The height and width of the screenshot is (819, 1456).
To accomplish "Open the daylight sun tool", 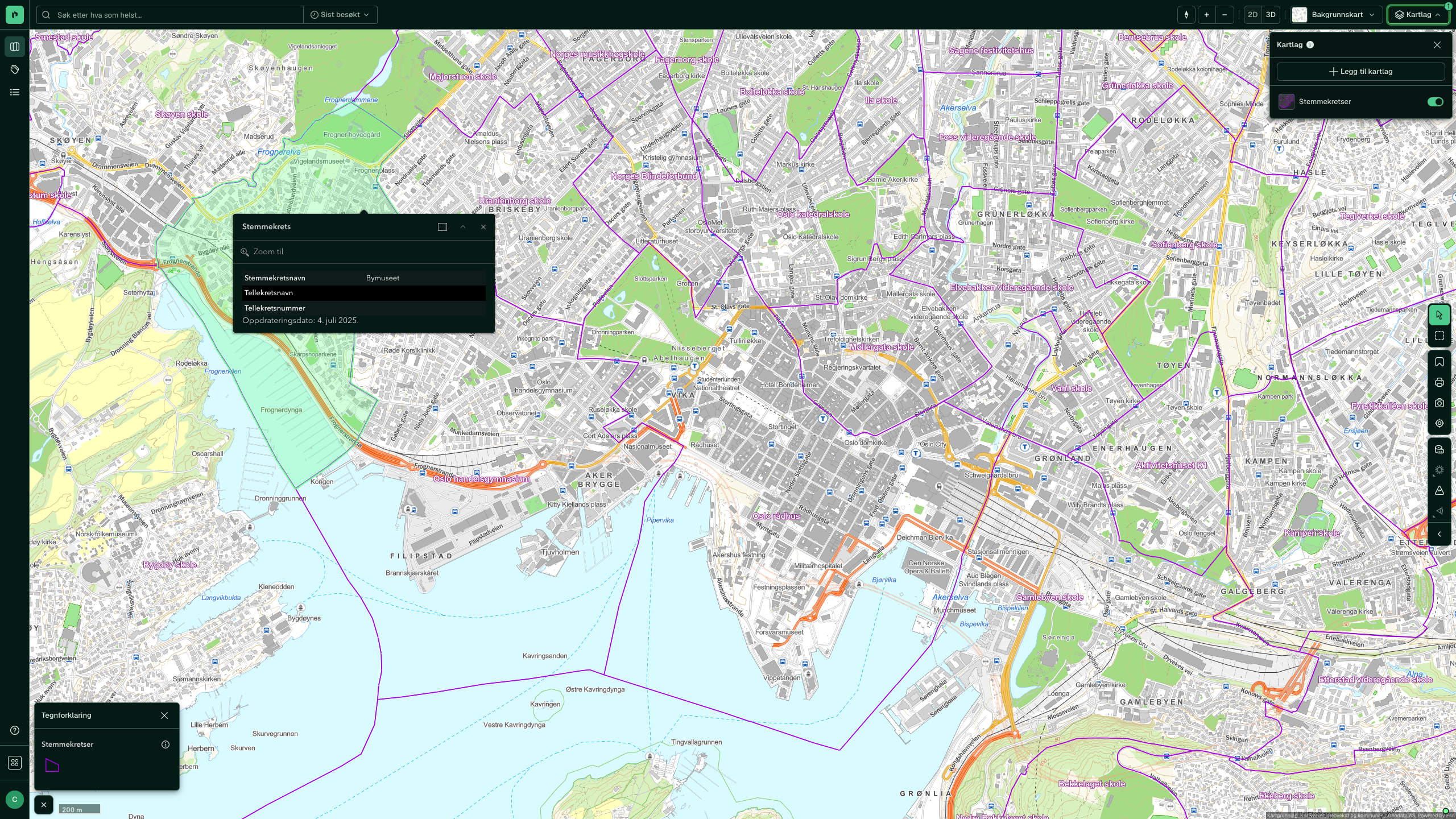I will [1439, 470].
